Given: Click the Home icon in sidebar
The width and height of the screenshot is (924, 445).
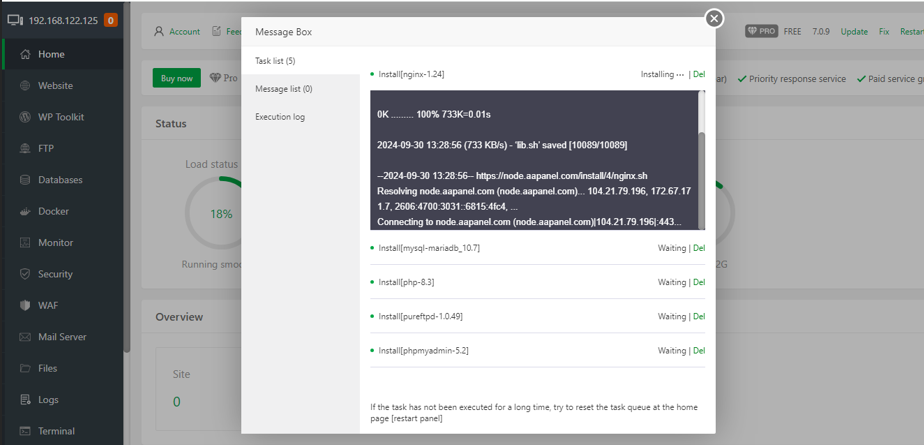Looking at the screenshot, I should tap(25, 54).
